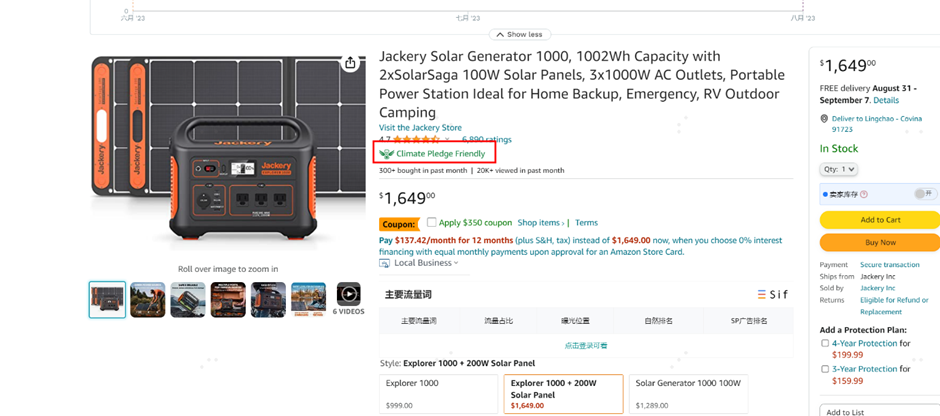Click the share icon on product image

coord(350,63)
